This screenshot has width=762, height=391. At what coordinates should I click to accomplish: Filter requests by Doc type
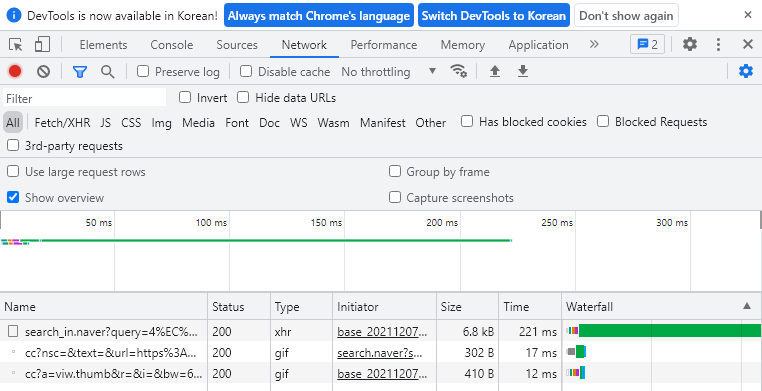point(269,122)
